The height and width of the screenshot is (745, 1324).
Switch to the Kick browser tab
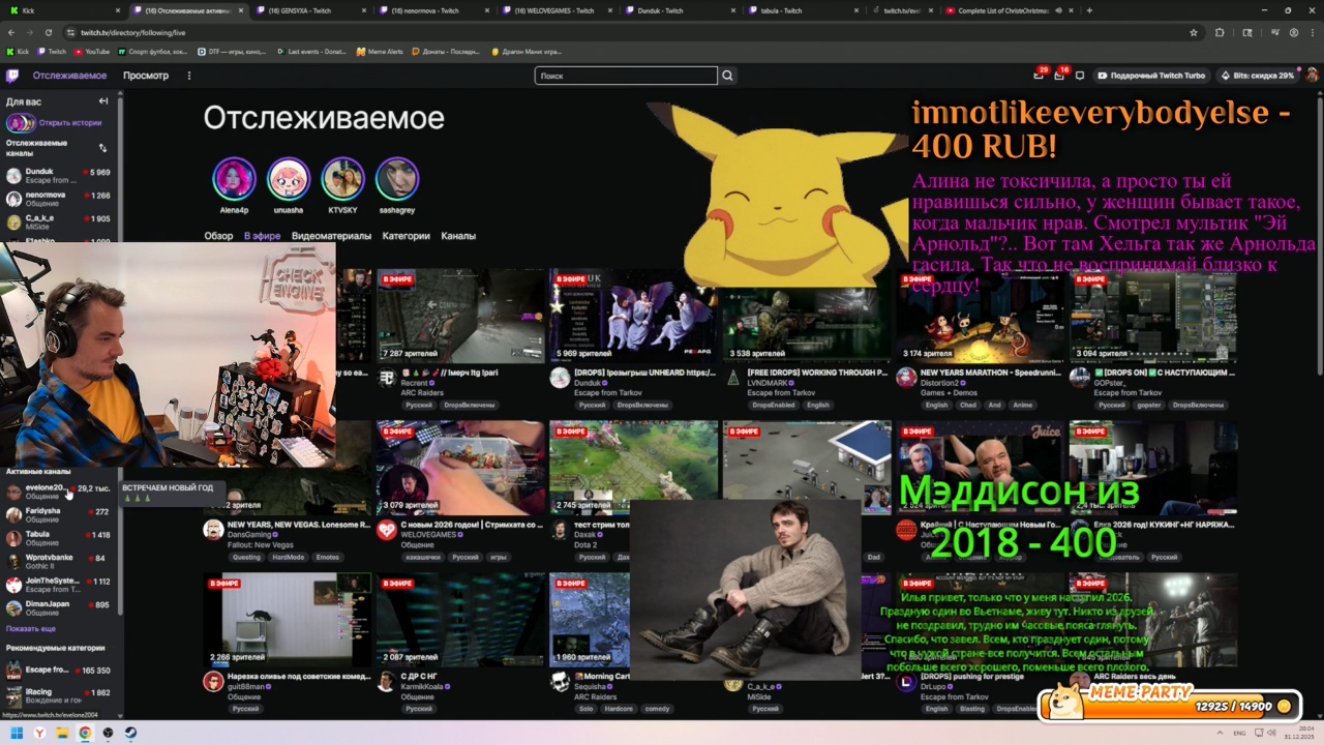click(x=62, y=10)
